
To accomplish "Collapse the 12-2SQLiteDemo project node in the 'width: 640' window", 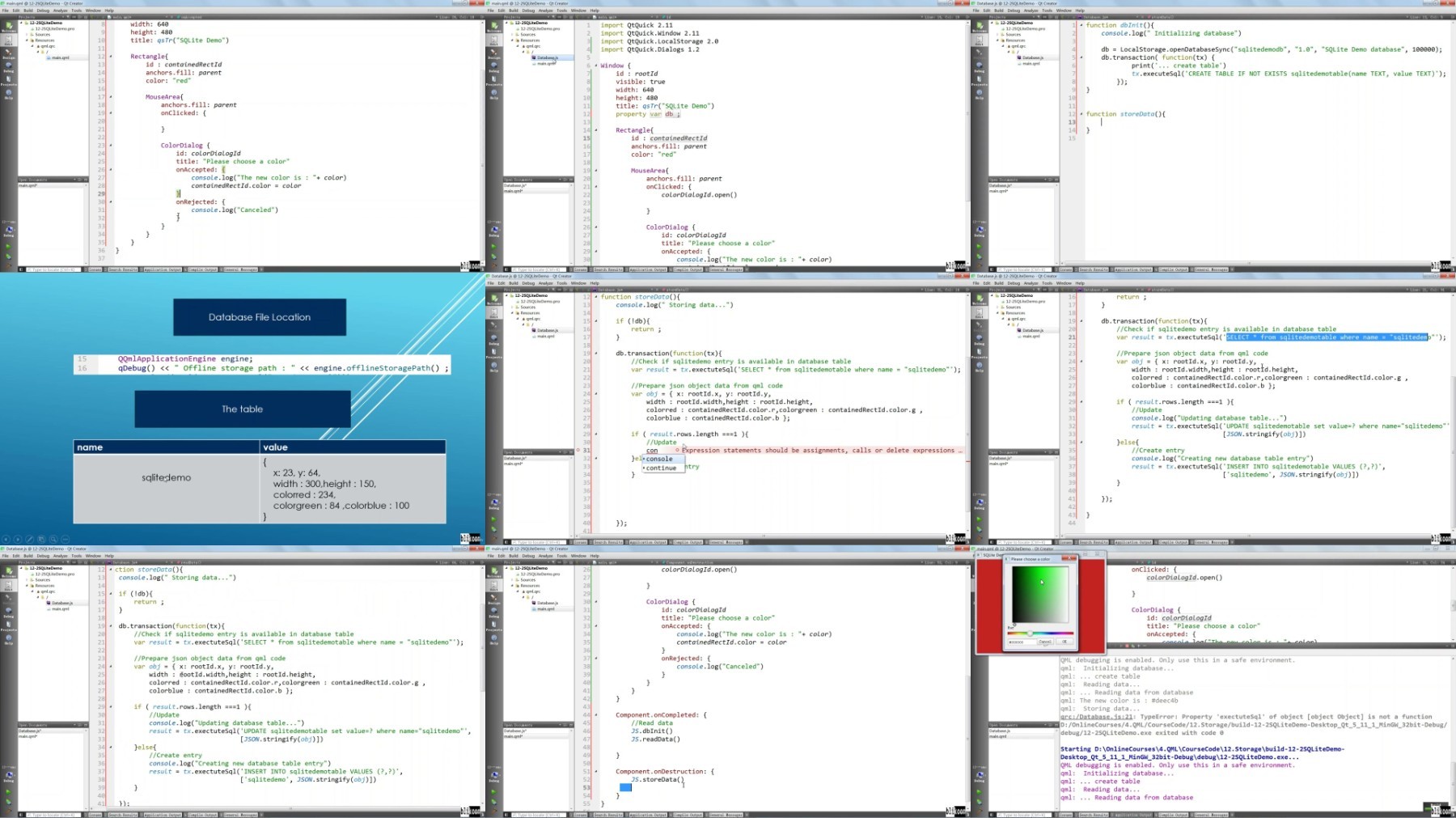I will point(21,23).
